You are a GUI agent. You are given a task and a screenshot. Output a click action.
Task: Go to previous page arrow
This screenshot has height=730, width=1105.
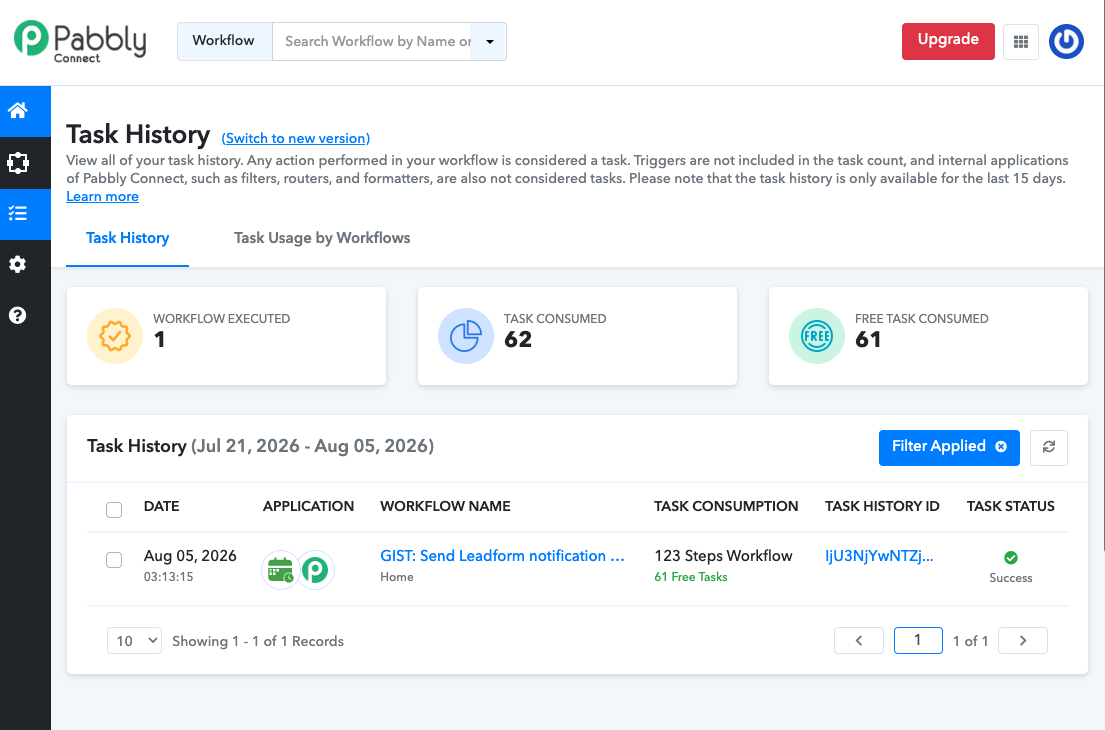coord(858,641)
